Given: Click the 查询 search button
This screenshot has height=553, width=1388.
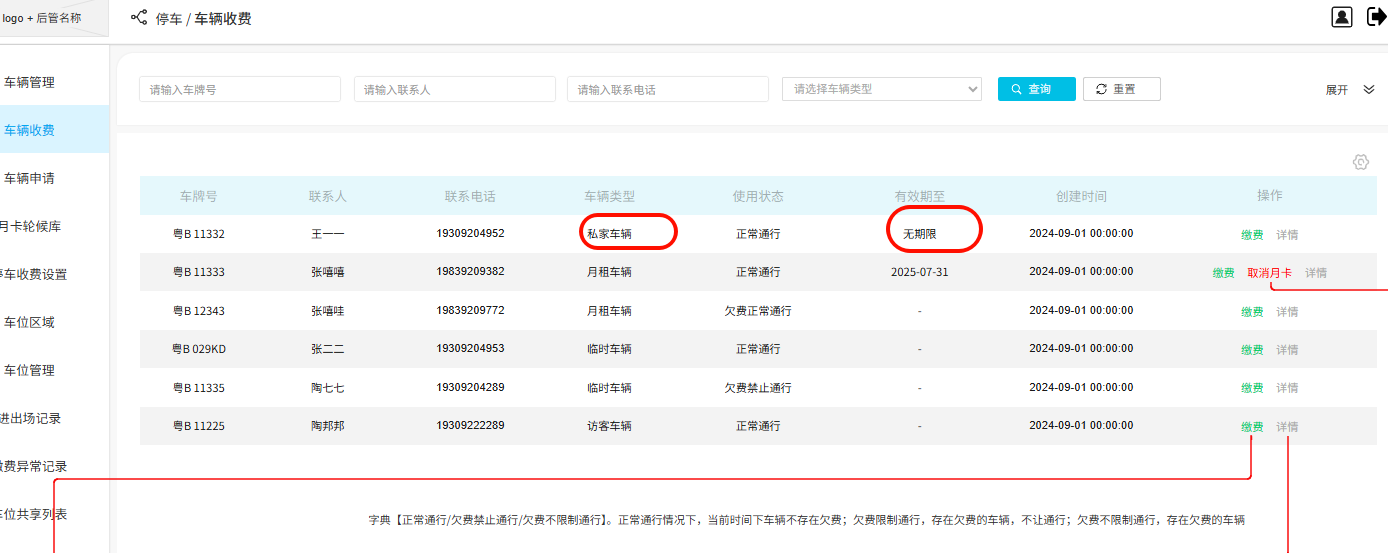Looking at the screenshot, I should tap(1036, 89).
